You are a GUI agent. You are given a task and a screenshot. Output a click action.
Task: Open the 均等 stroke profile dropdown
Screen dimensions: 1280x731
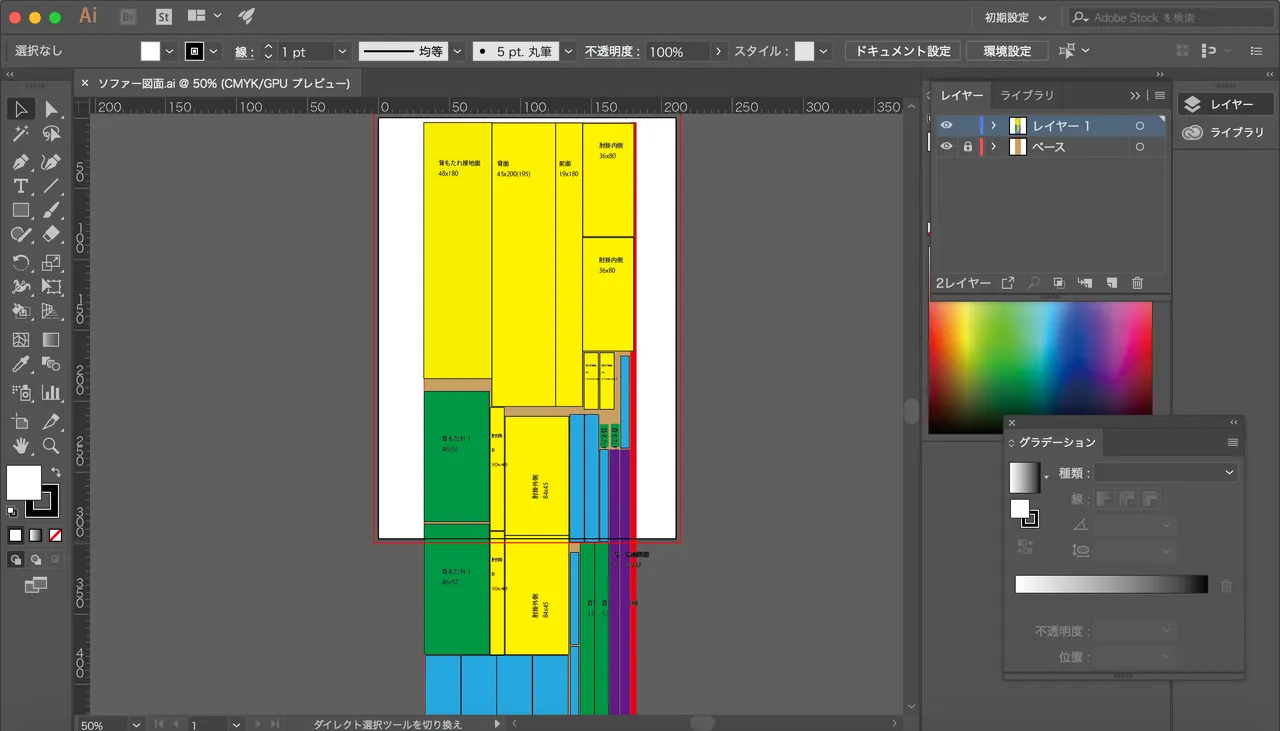457,51
